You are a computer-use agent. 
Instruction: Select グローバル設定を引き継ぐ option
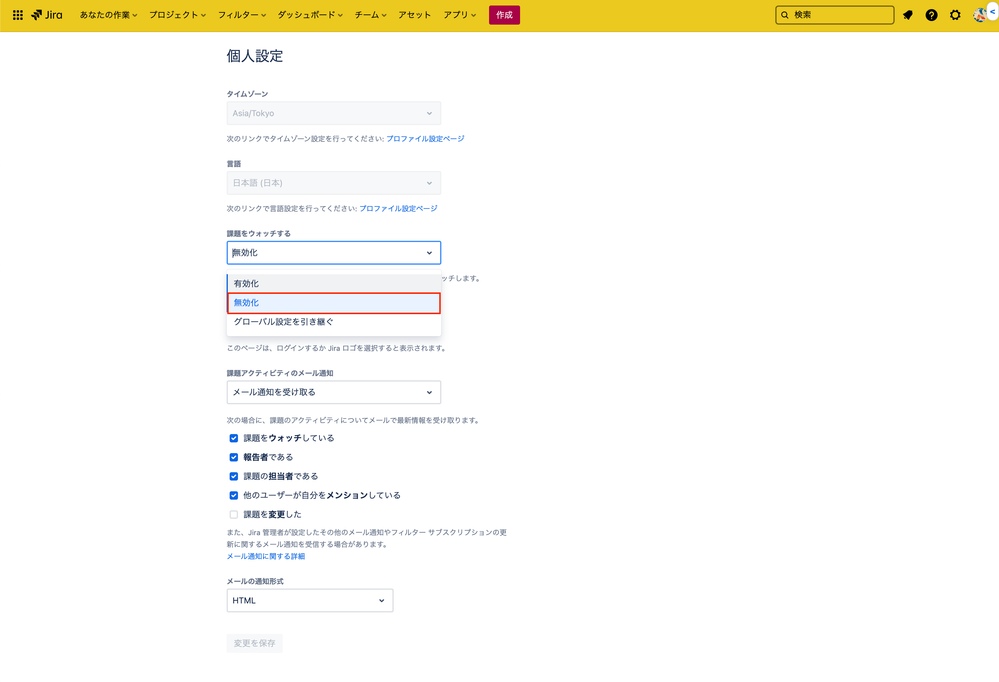point(334,322)
